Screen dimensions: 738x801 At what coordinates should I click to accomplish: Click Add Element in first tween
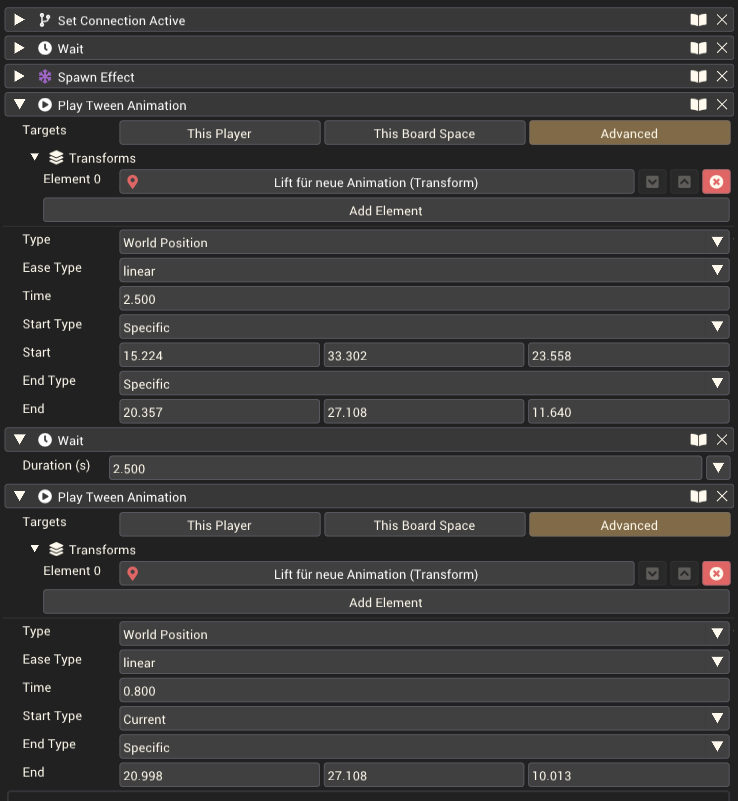click(386, 210)
